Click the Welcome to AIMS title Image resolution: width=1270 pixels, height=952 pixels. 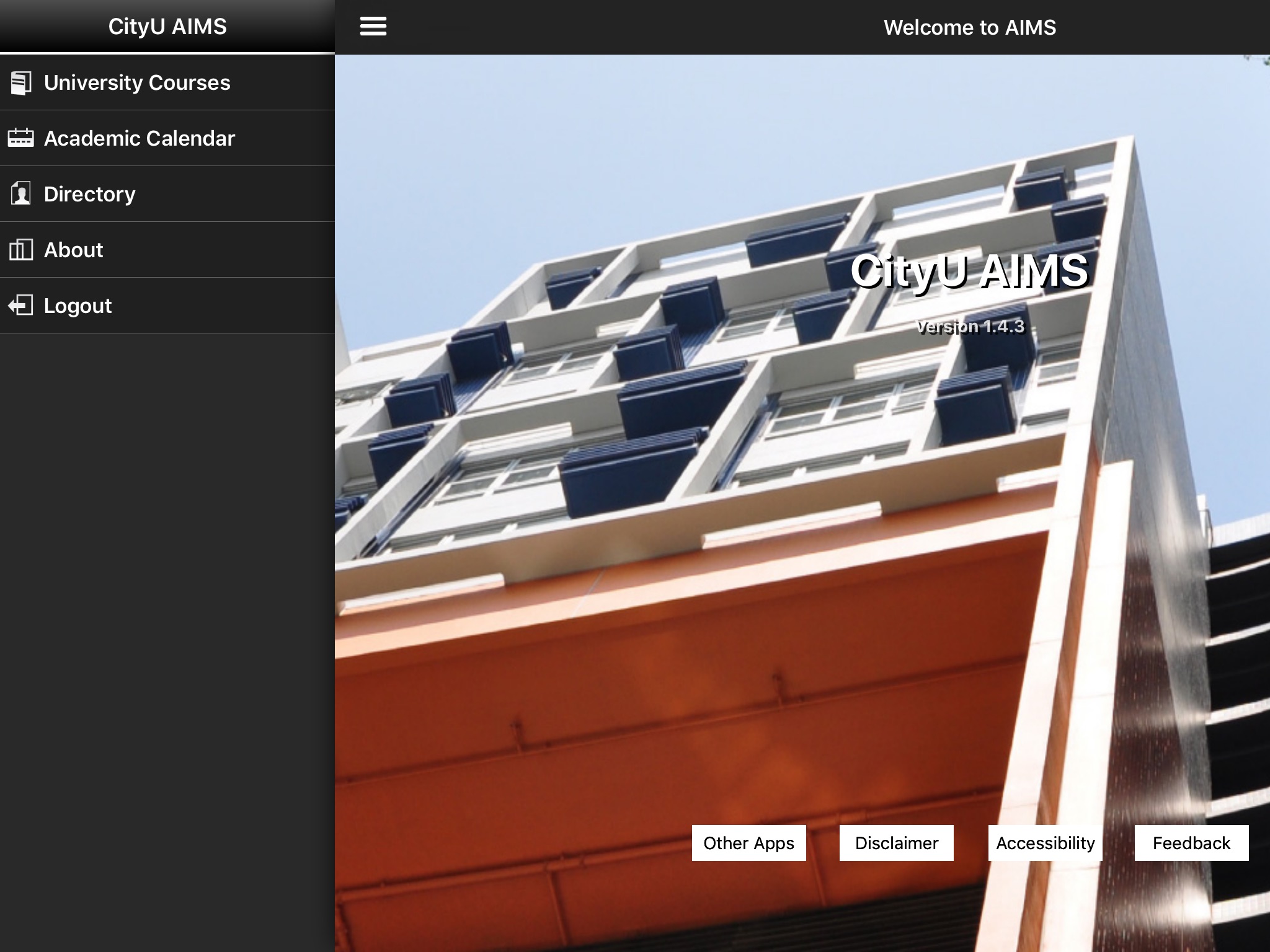[969, 27]
